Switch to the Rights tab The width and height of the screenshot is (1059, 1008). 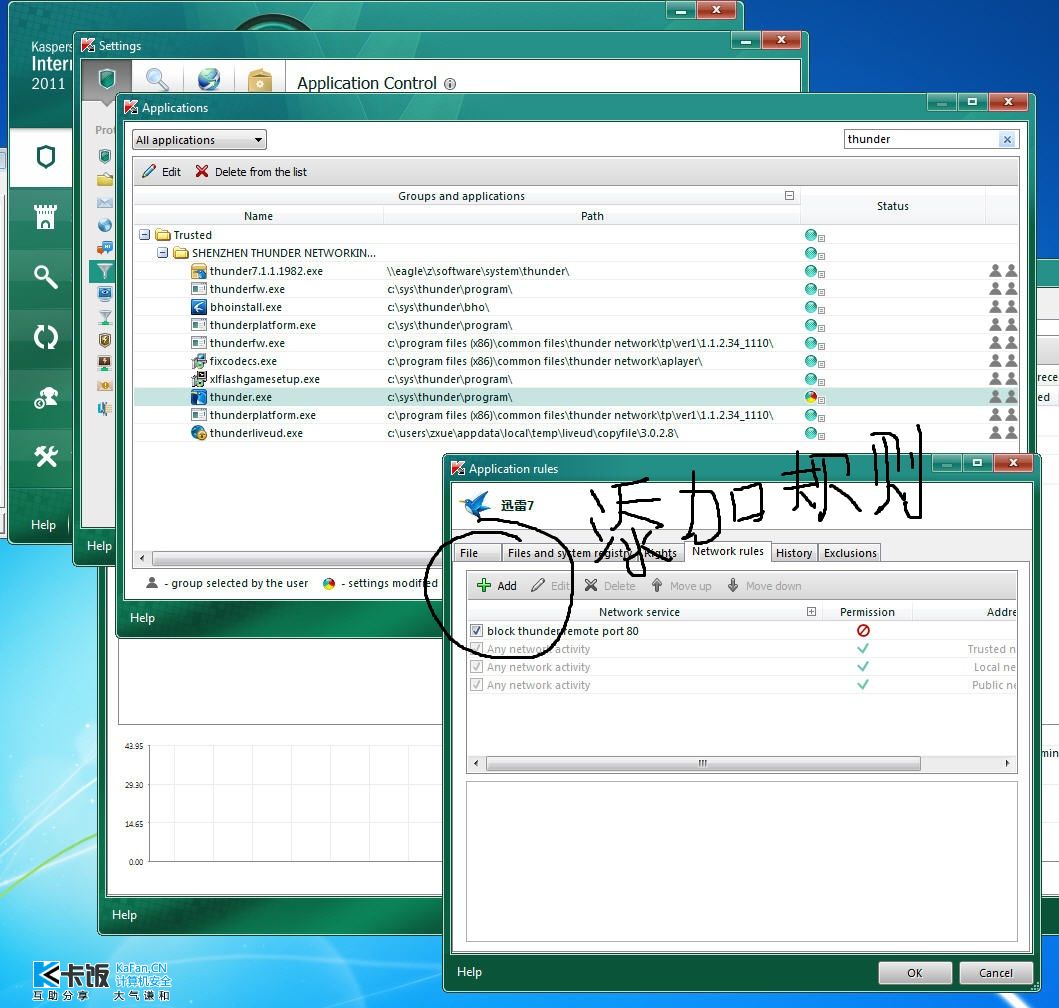click(660, 553)
